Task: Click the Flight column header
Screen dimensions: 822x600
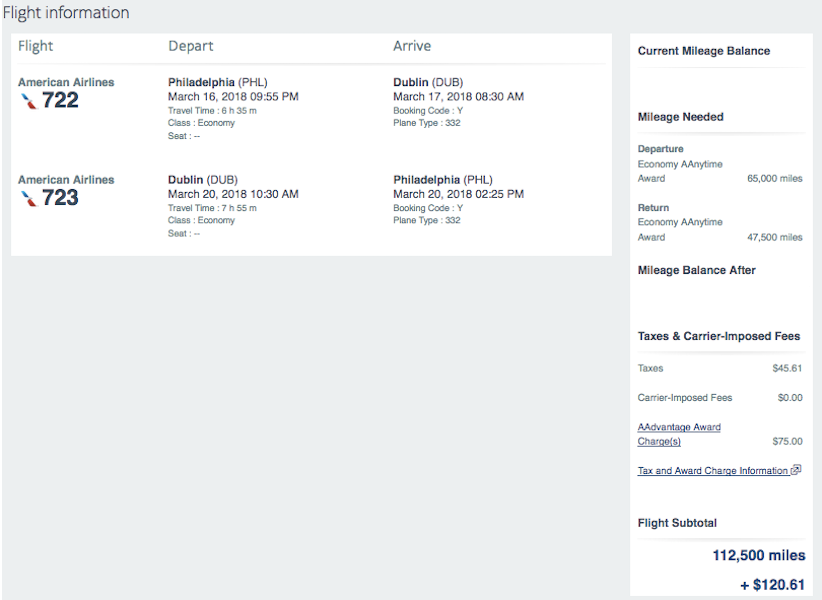Action: pyautogui.click(x=36, y=46)
